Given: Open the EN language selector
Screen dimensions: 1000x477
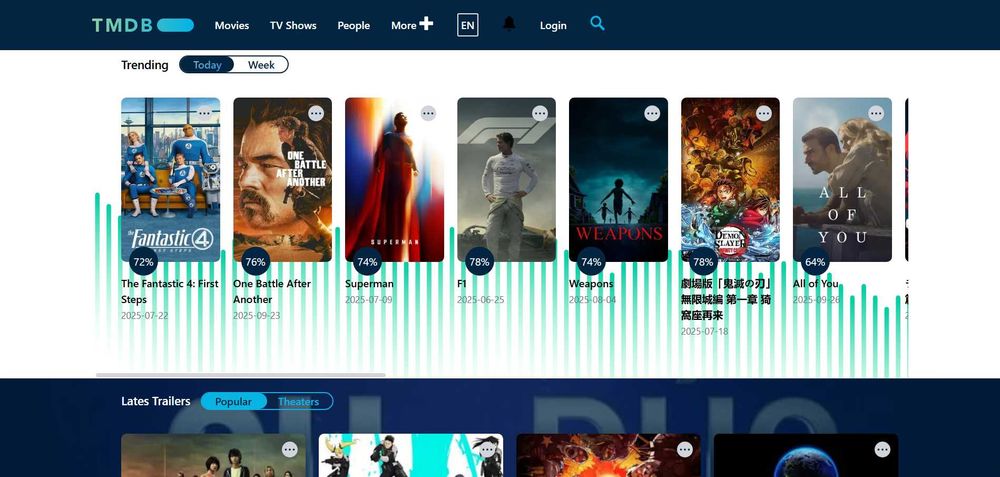Looking at the screenshot, I should tap(467, 26).
